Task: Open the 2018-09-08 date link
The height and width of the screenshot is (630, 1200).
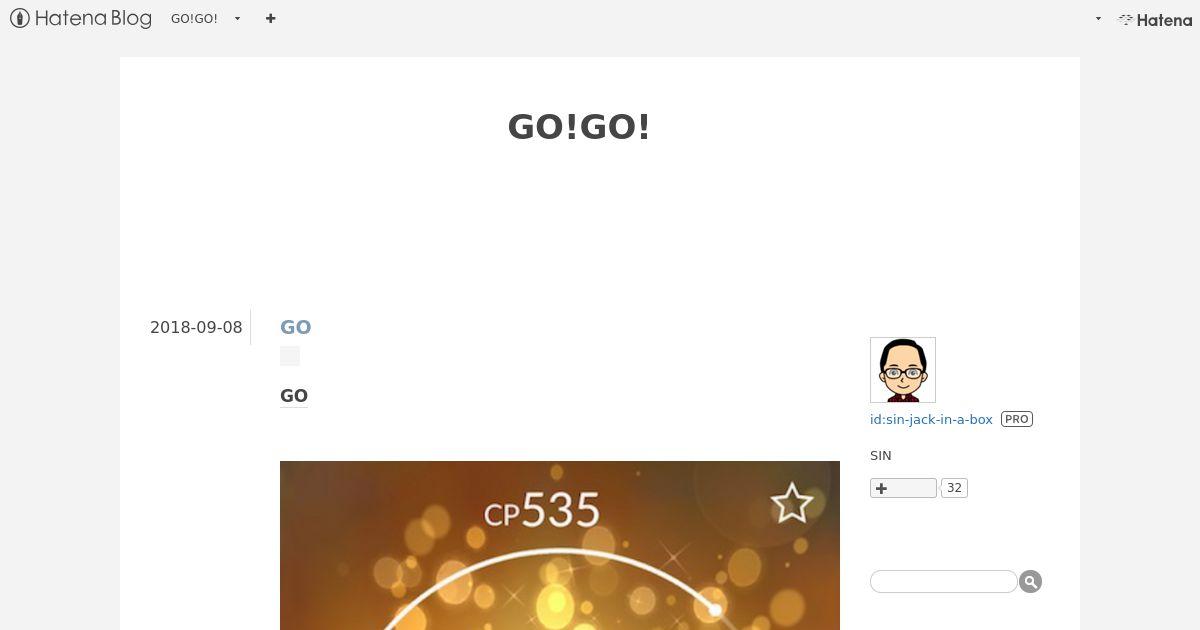Action: point(196,327)
